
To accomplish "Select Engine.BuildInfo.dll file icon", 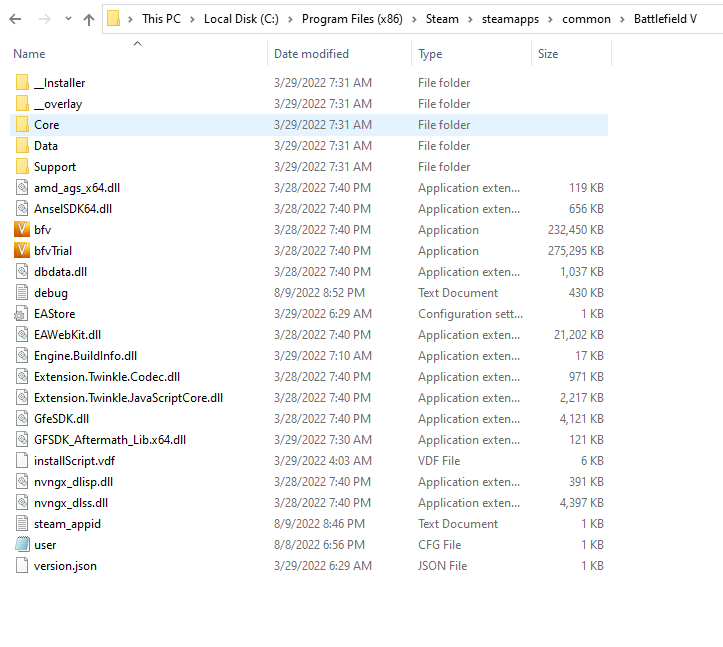I will point(22,356).
